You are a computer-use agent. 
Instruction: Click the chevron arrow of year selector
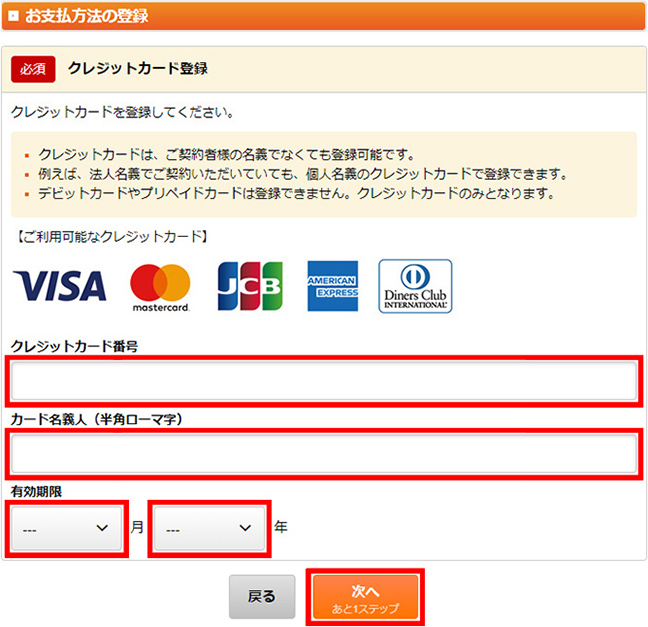click(x=245, y=528)
